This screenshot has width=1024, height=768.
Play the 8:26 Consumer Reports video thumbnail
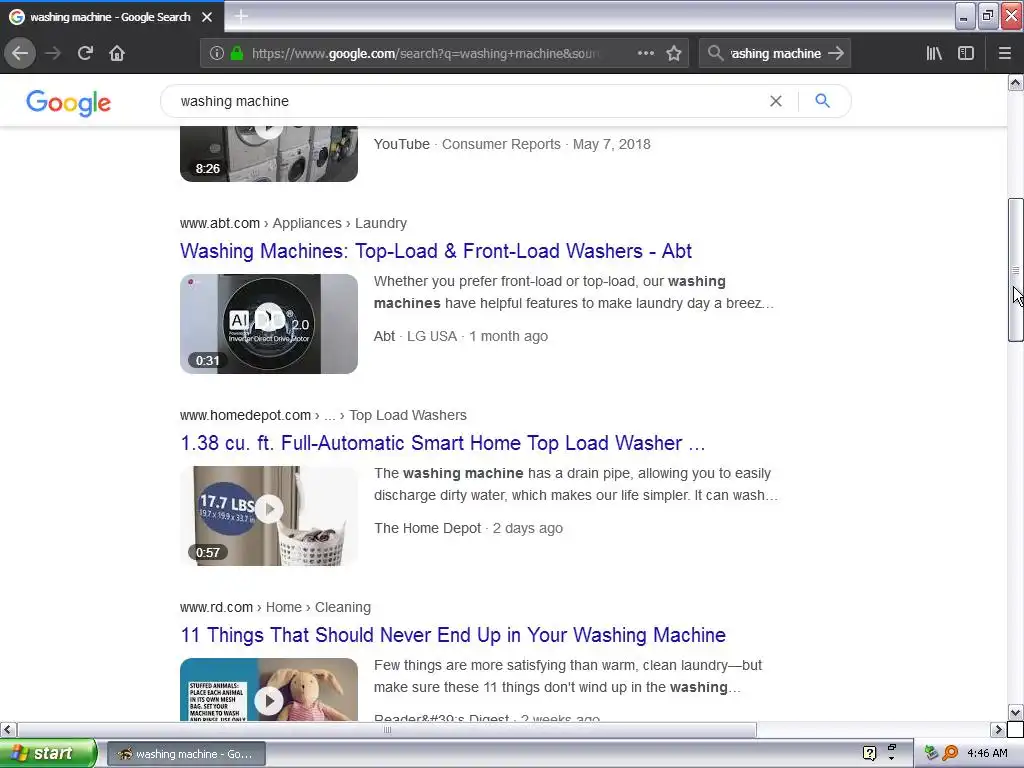pos(269,154)
